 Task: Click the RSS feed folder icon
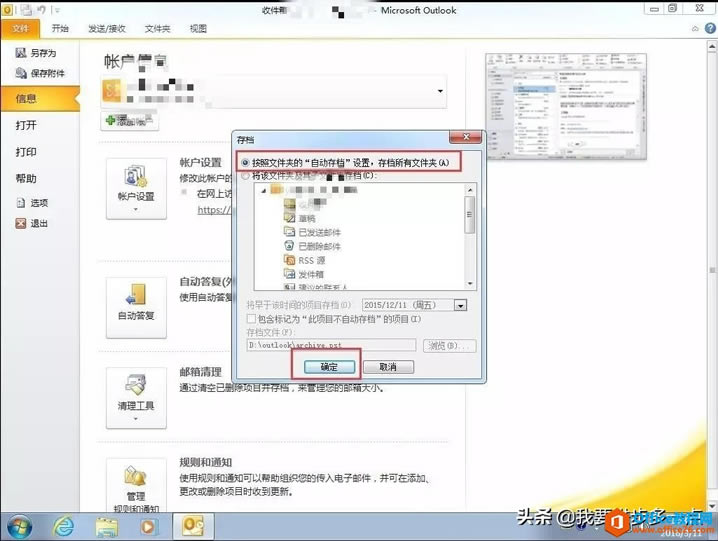click(x=289, y=260)
